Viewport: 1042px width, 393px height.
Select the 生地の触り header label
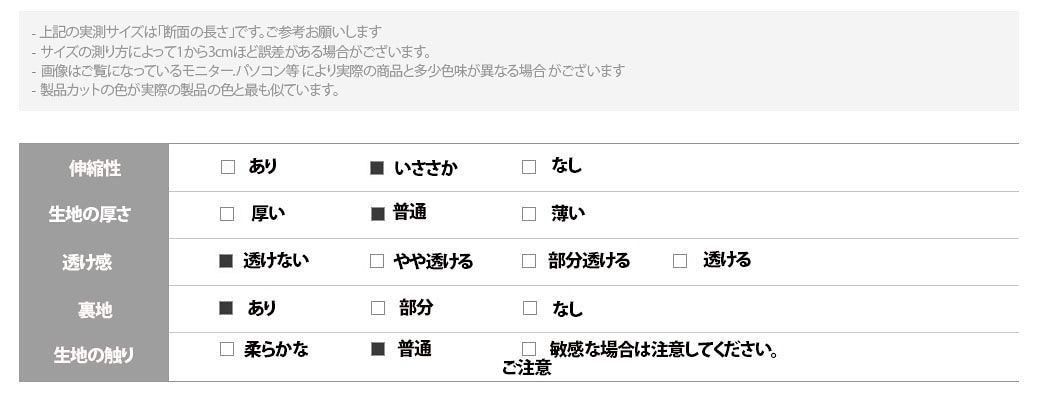(x=94, y=355)
